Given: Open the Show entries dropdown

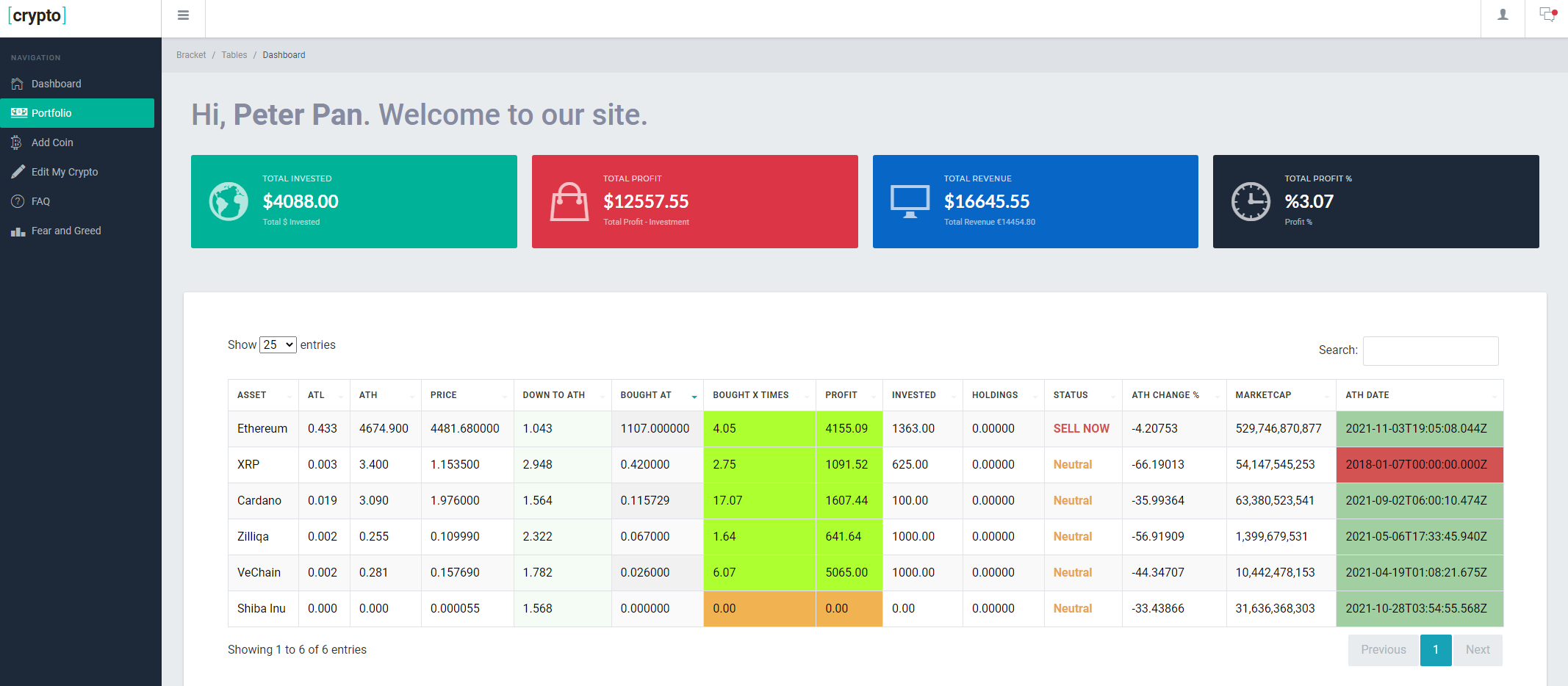Looking at the screenshot, I should pos(278,344).
